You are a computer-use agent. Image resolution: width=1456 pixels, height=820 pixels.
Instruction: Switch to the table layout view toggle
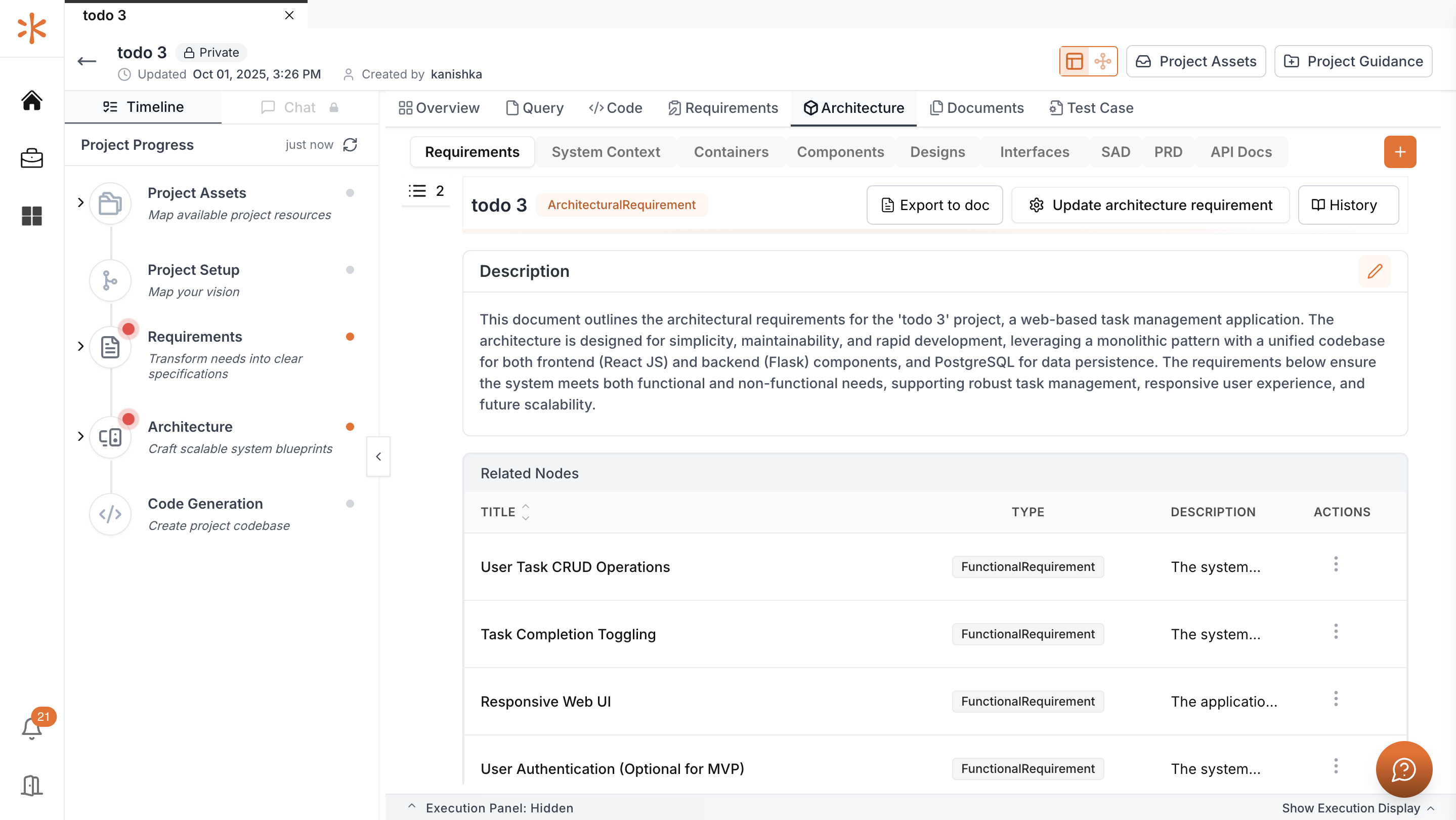pos(1074,61)
